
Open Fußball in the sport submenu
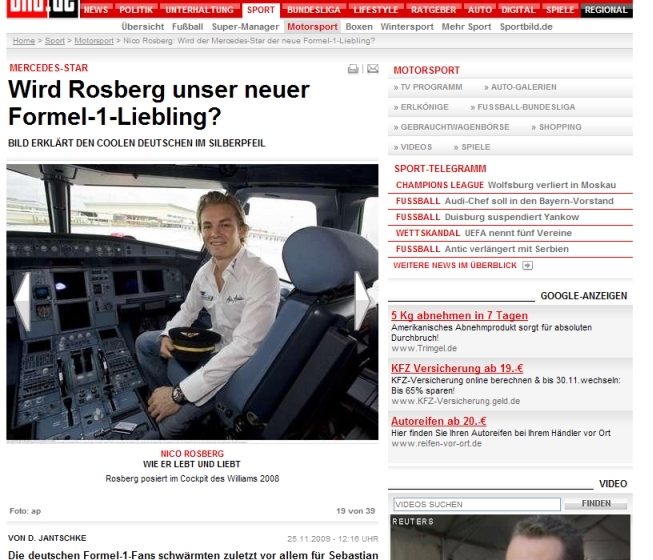187,27
